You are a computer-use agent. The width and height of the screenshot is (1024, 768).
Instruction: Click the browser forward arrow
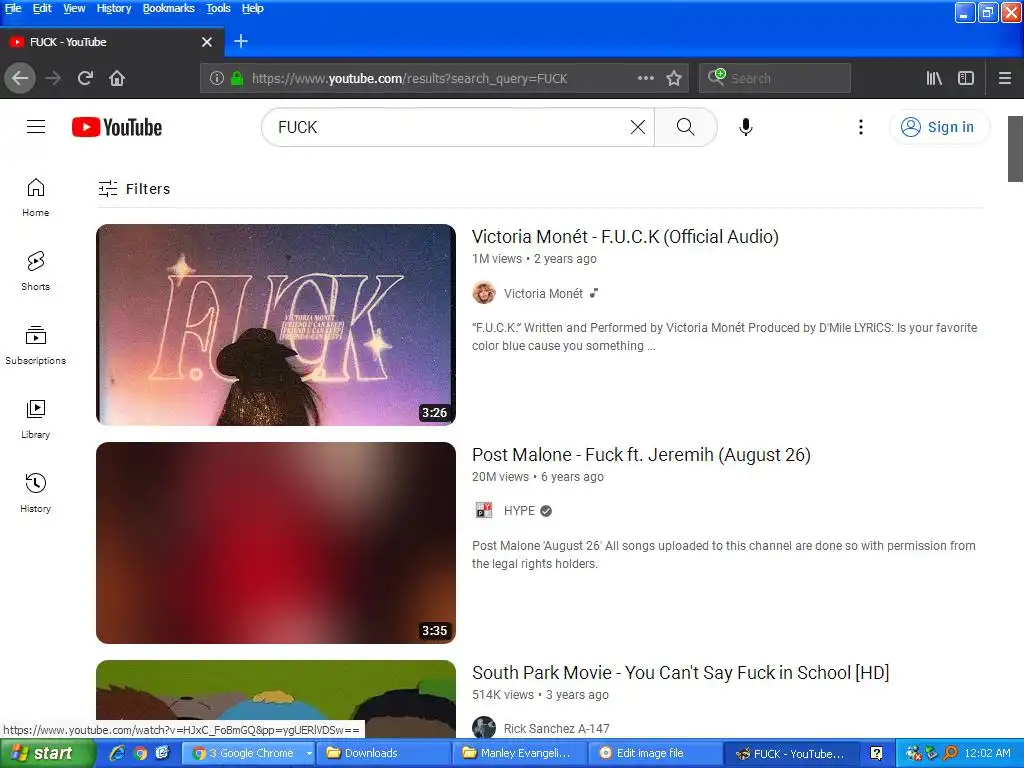[53, 78]
